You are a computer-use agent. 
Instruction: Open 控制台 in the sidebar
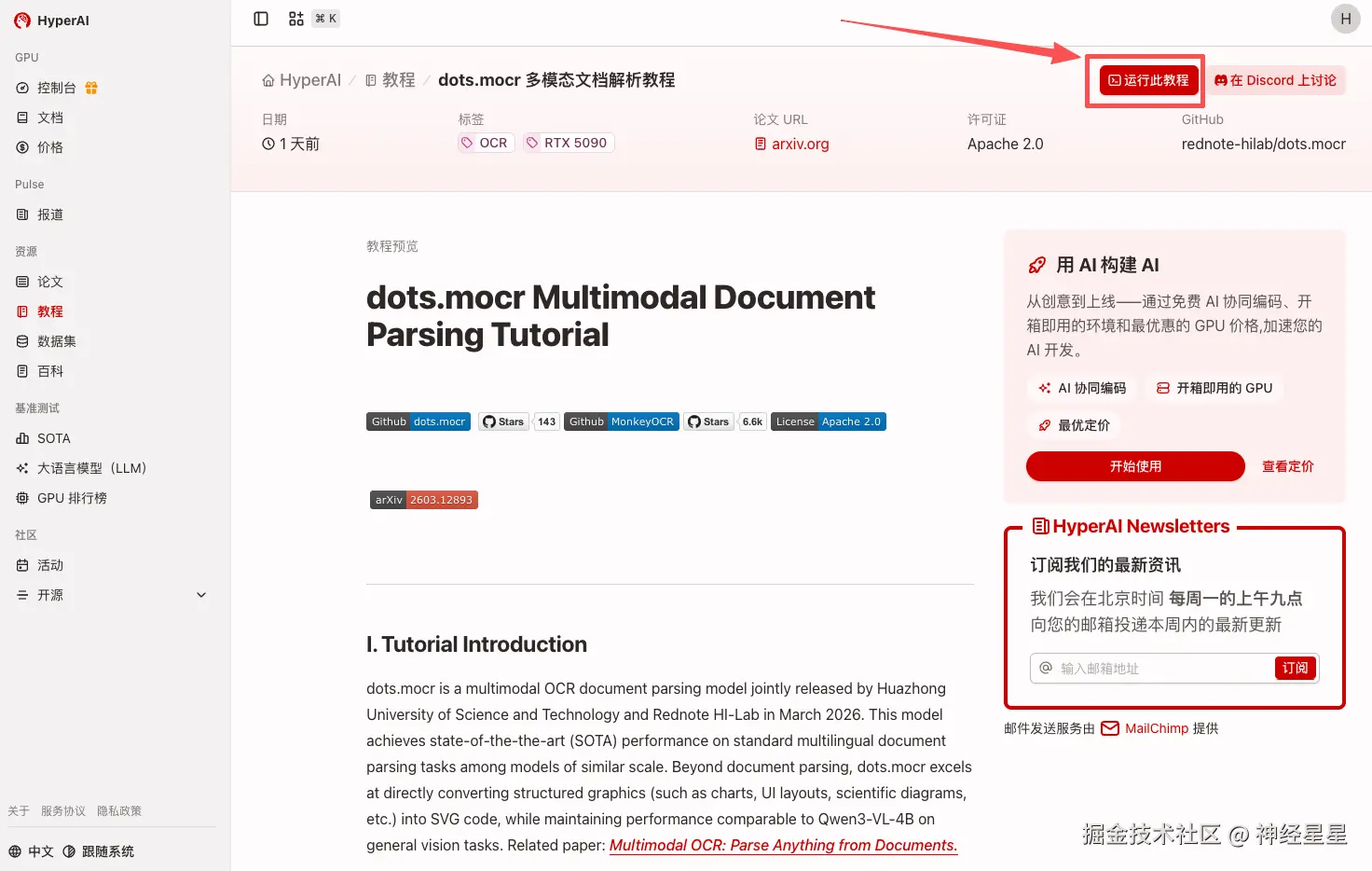(x=56, y=88)
